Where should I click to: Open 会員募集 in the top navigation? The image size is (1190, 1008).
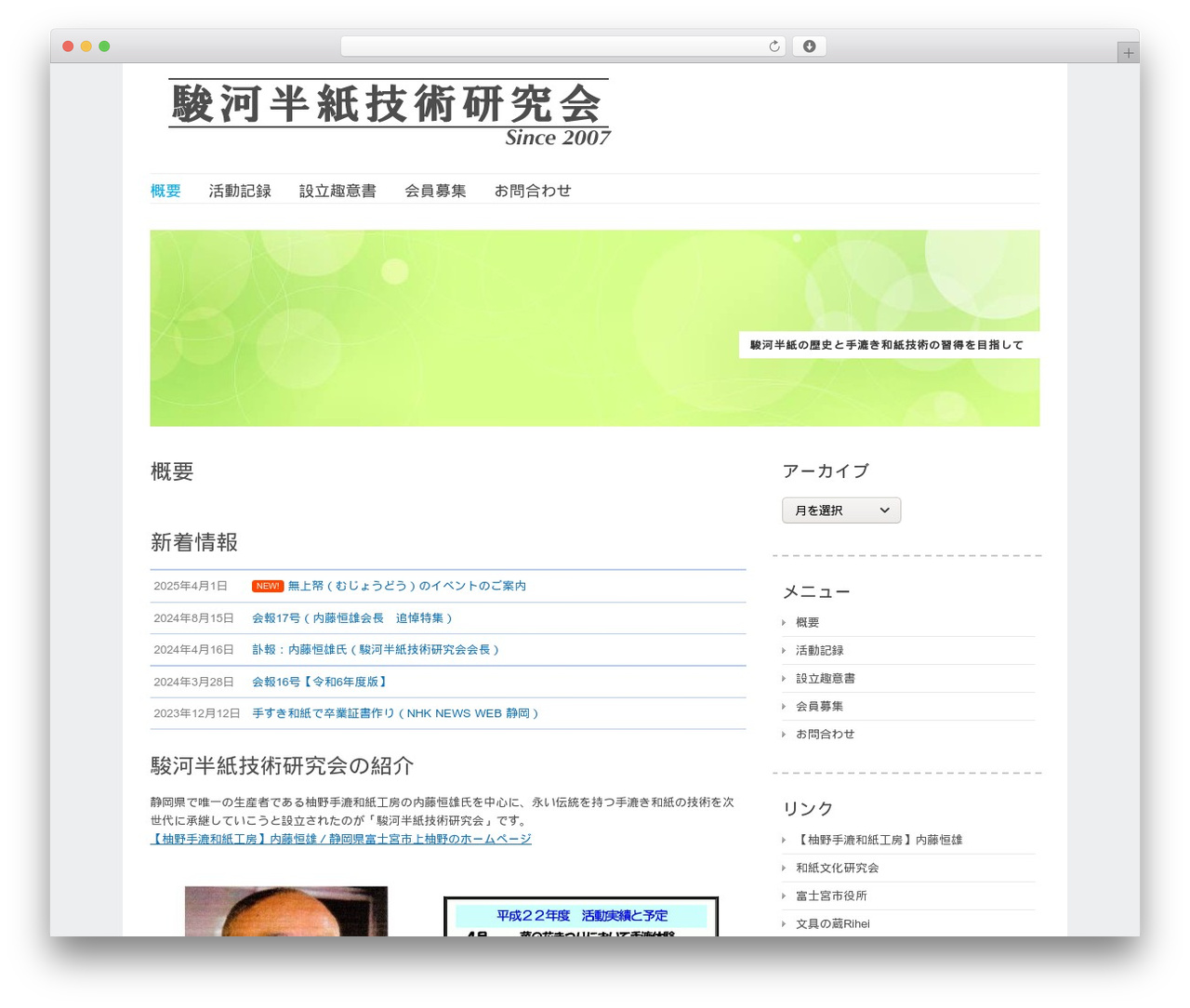[435, 191]
